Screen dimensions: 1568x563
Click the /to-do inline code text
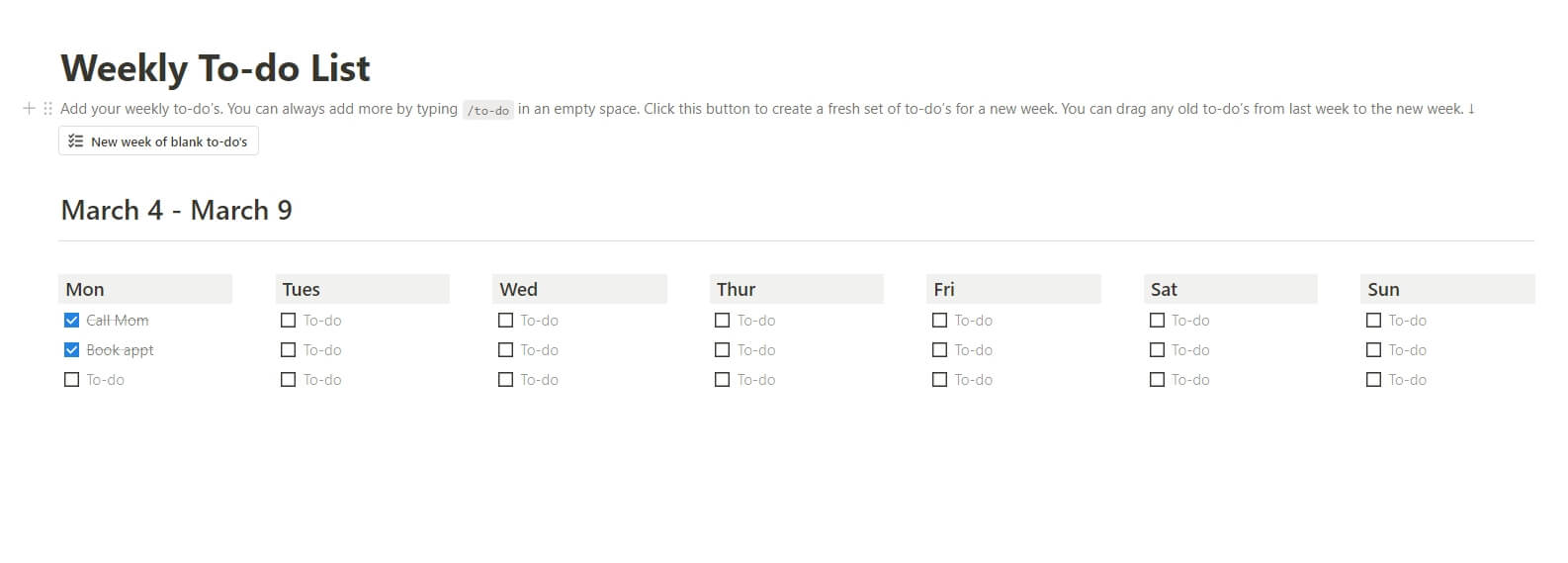tap(487, 111)
